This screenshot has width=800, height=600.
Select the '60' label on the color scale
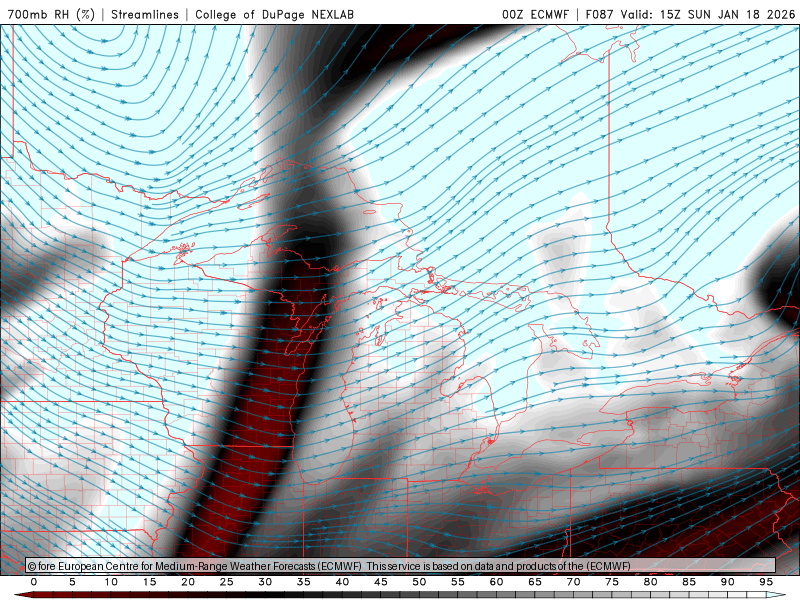point(496,582)
